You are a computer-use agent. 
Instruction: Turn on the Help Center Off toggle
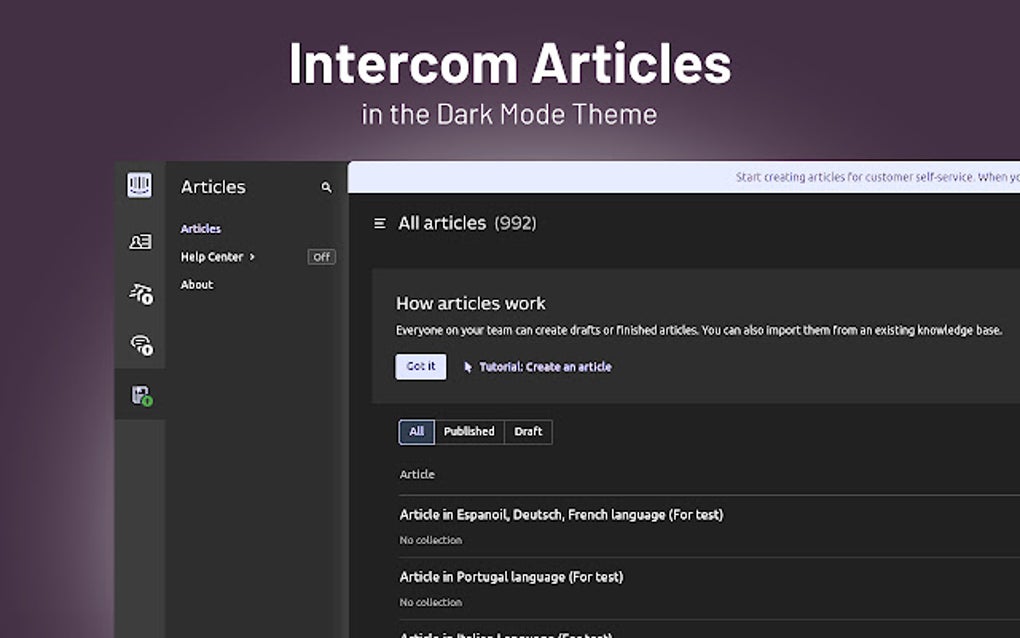coord(320,257)
